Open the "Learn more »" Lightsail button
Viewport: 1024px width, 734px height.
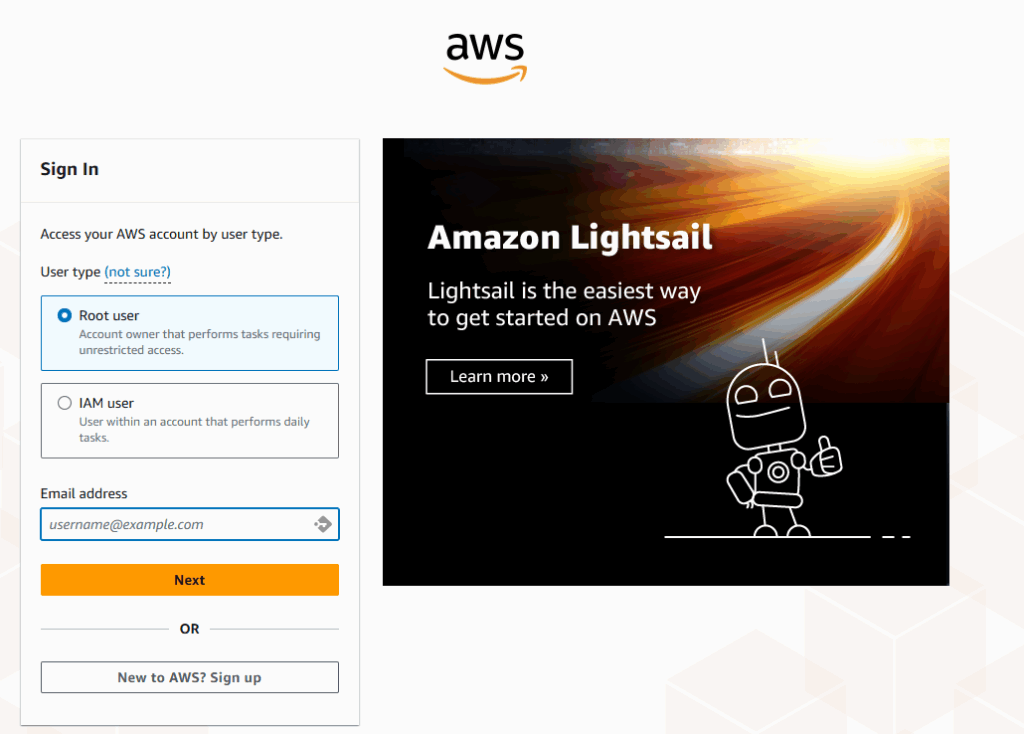(x=499, y=377)
